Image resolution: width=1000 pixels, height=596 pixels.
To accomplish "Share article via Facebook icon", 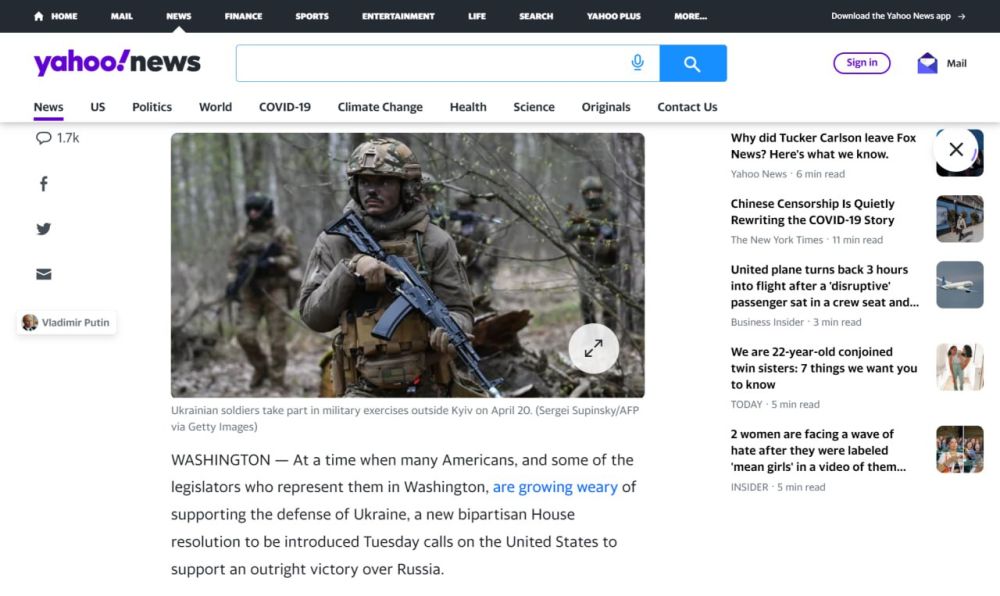I will (x=44, y=184).
